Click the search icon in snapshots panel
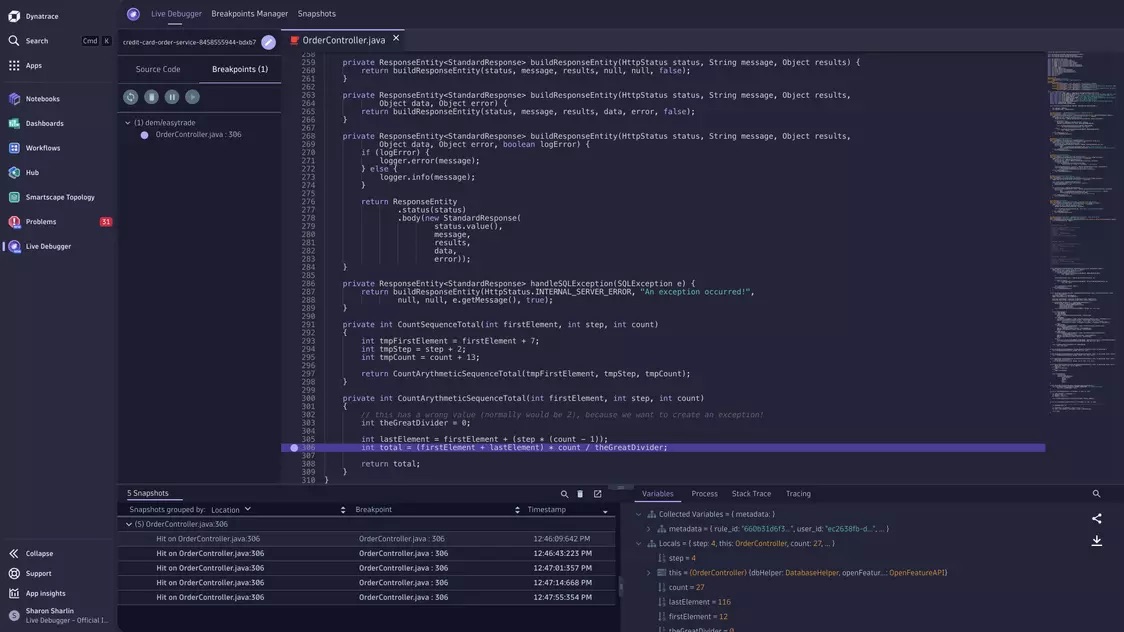The height and width of the screenshot is (632, 1124). click(564, 494)
